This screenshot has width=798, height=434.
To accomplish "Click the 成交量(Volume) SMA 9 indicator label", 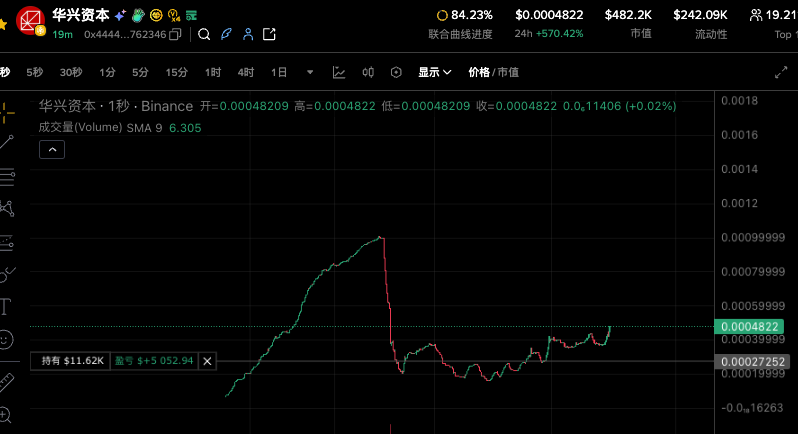I will pyautogui.click(x=100, y=127).
